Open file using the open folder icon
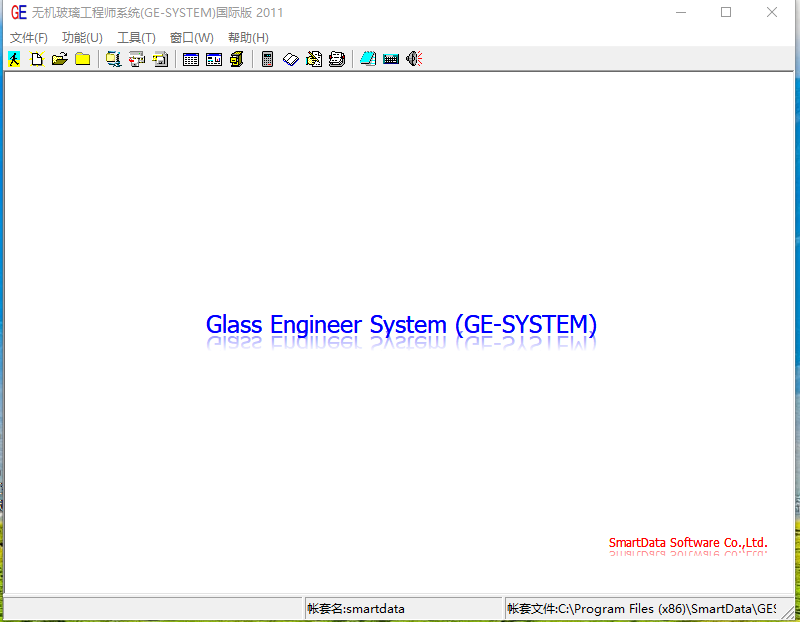 tap(60, 59)
